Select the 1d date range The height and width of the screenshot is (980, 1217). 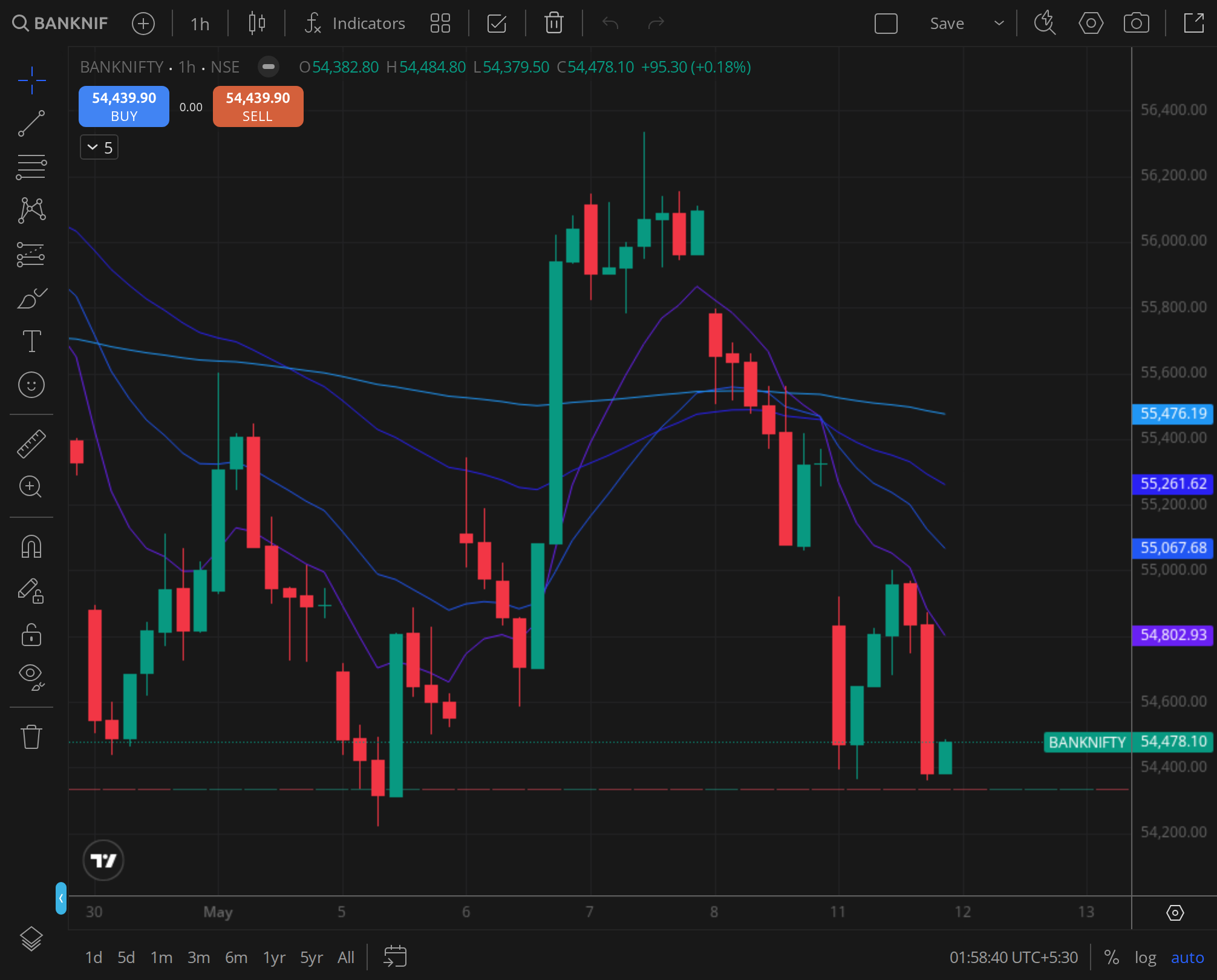[x=93, y=958]
